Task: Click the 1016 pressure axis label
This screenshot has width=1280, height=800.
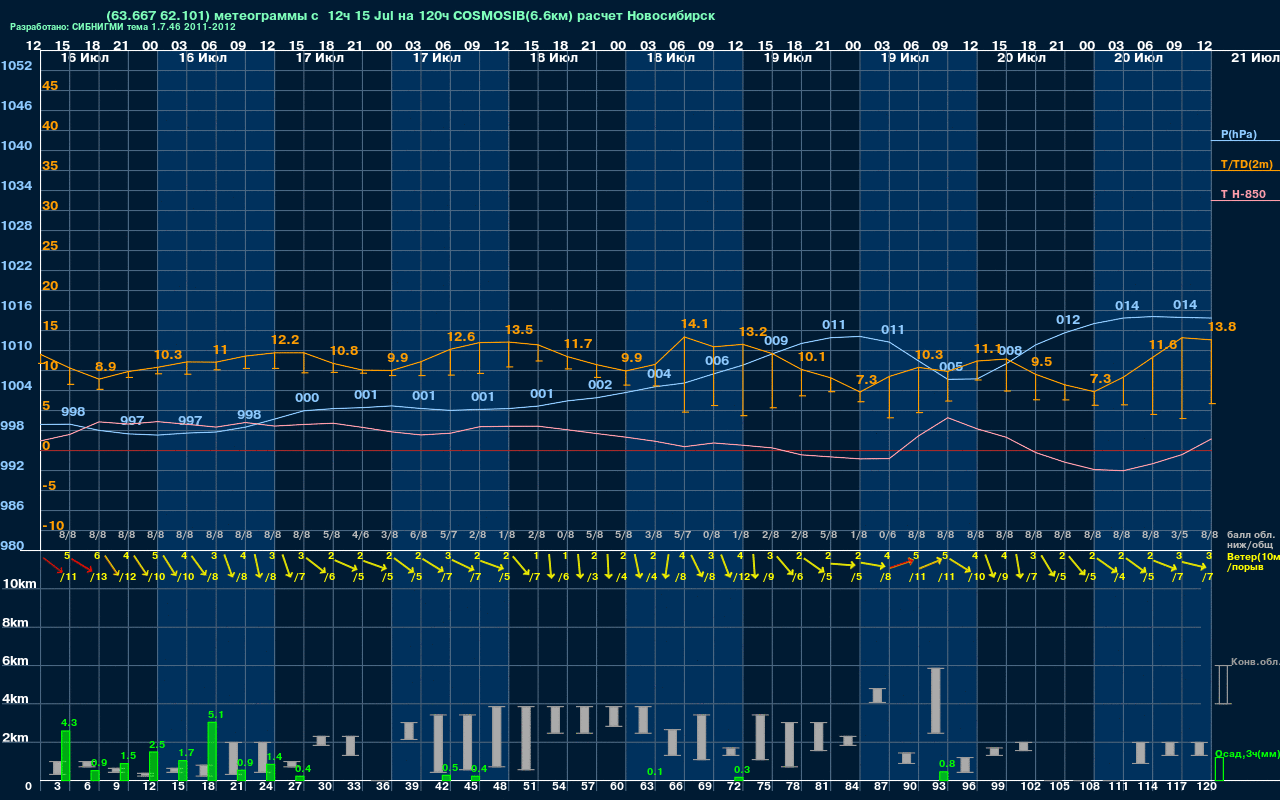Action: 16,305
